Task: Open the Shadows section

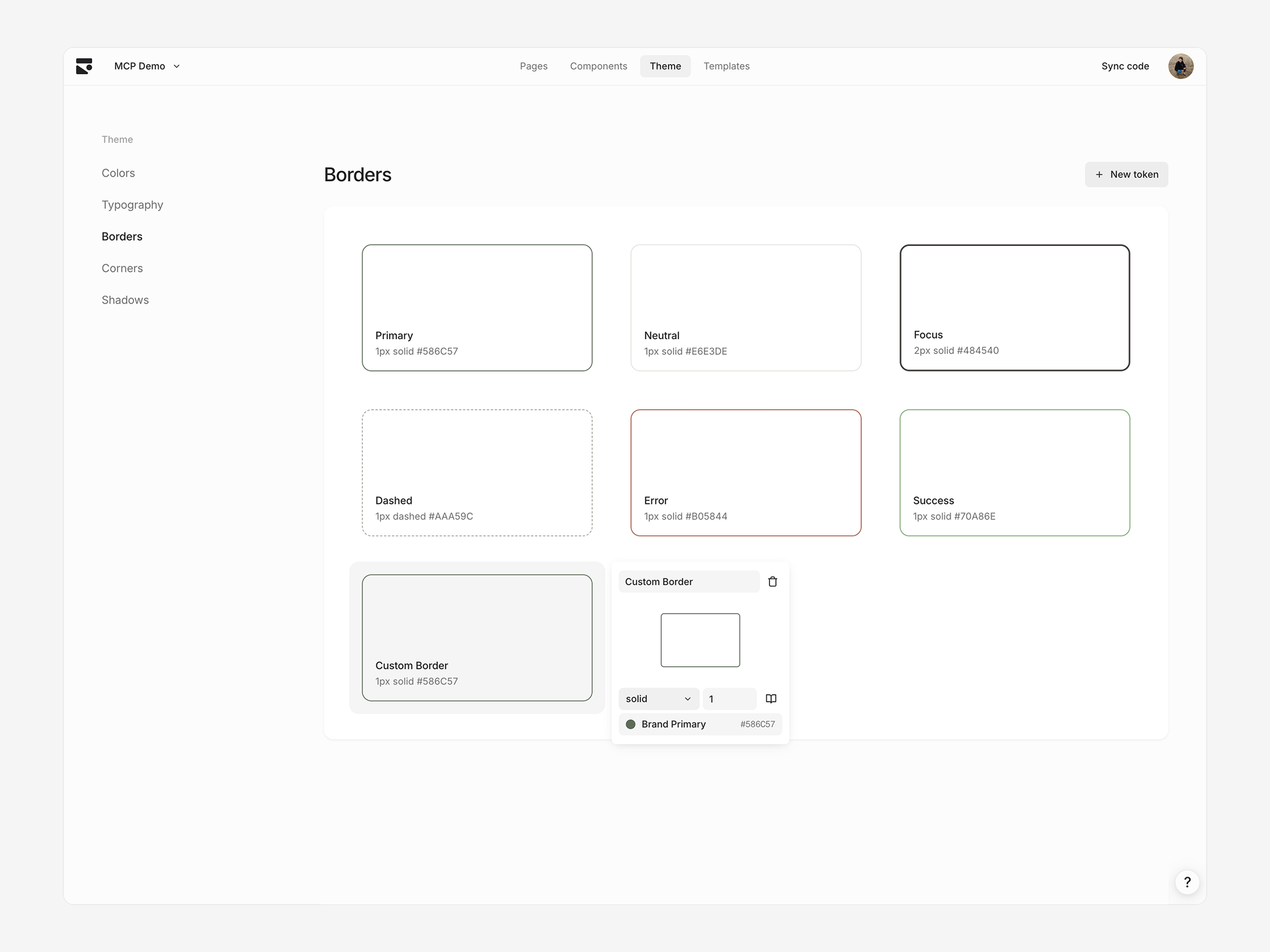Action: coord(125,299)
